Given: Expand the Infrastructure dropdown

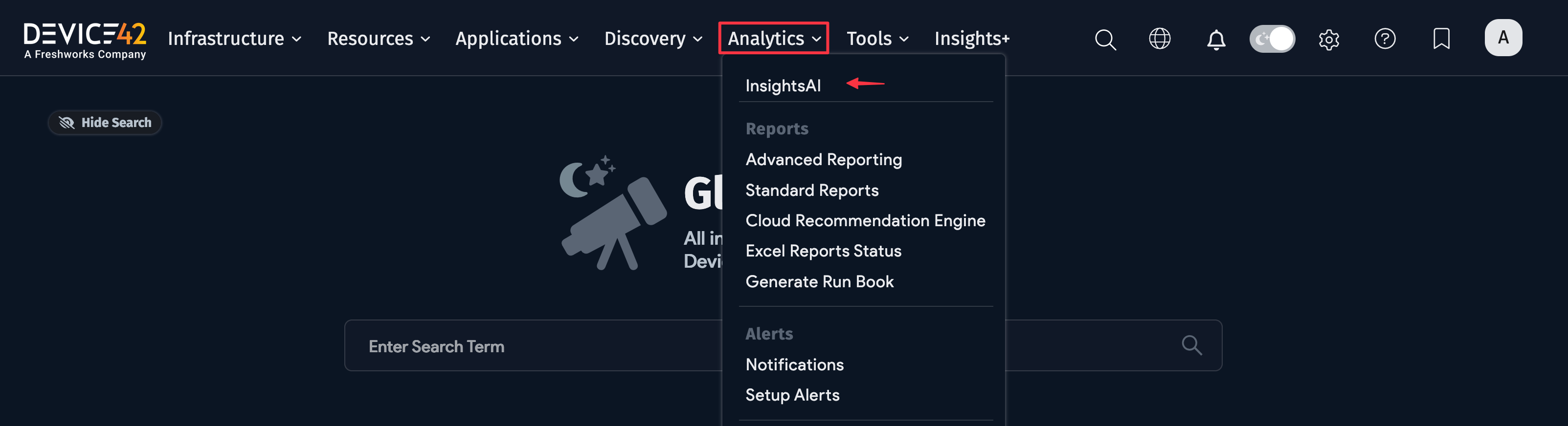Looking at the screenshot, I should click(226, 38).
